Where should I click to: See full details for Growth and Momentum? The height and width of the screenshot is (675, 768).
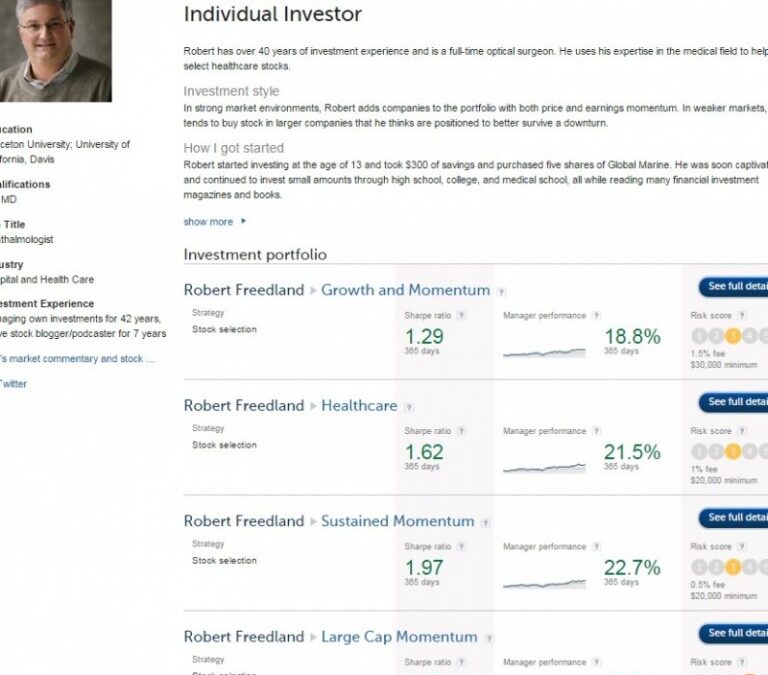735,287
